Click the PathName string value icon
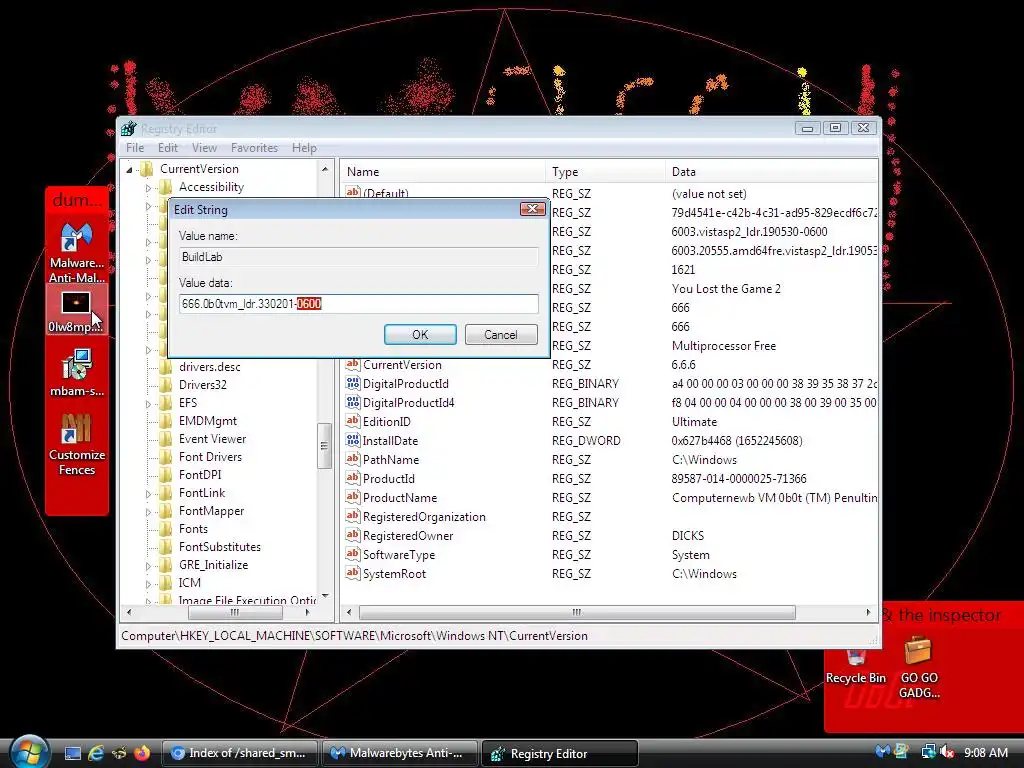Image resolution: width=1024 pixels, height=768 pixels. [x=353, y=459]
